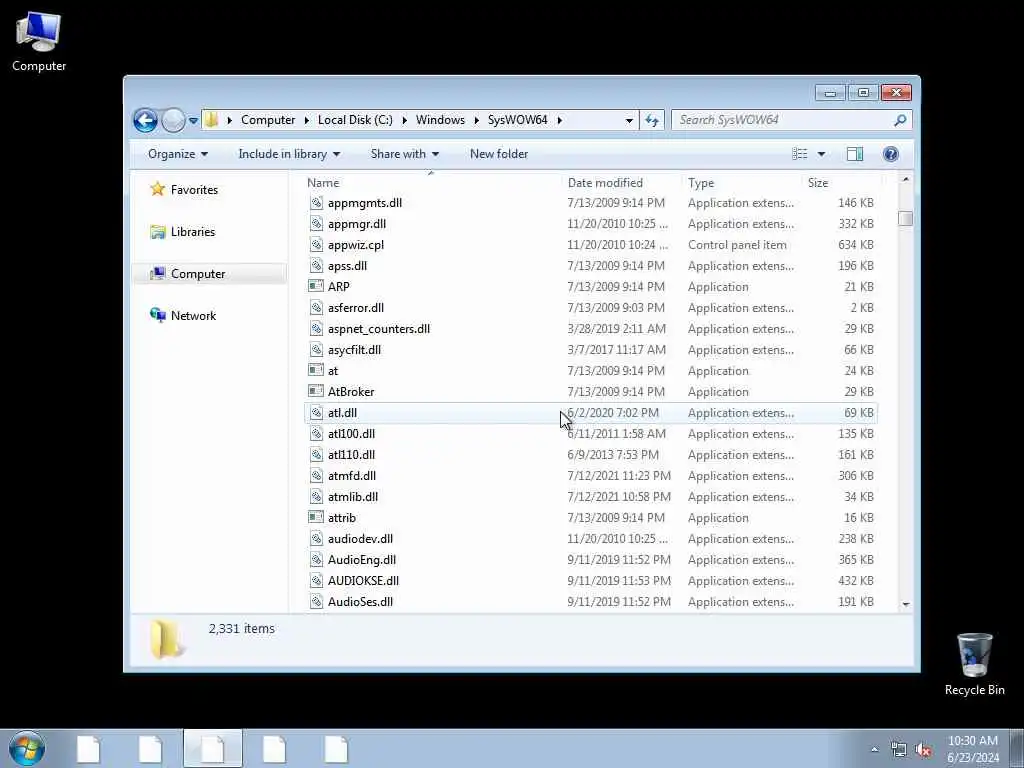Viewport: 1024px width, 768px height.
Task: Open the Windows Start button
Action: click(27, 748)
